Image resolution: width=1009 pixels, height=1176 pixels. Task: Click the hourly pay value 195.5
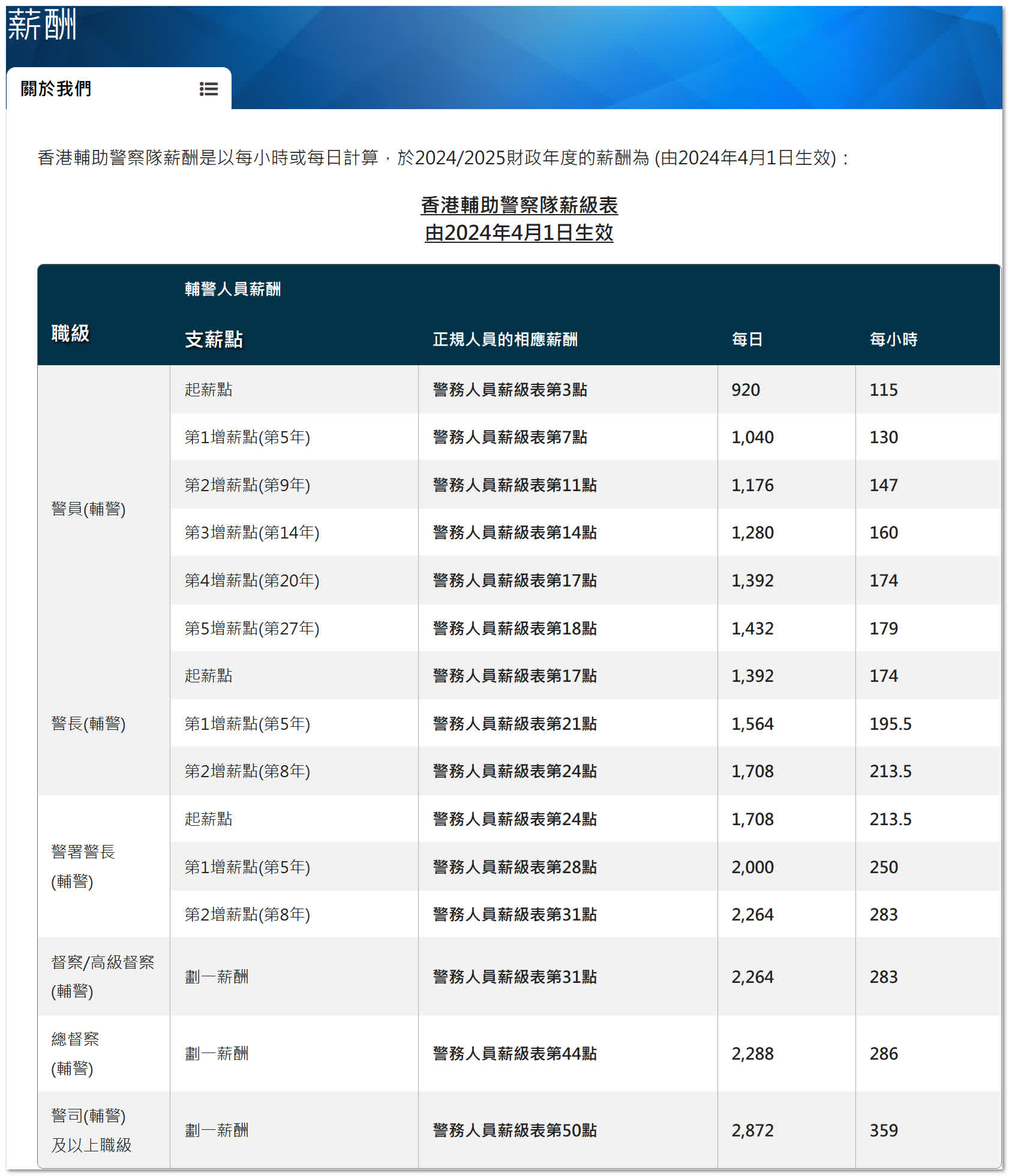click(890, 724)
